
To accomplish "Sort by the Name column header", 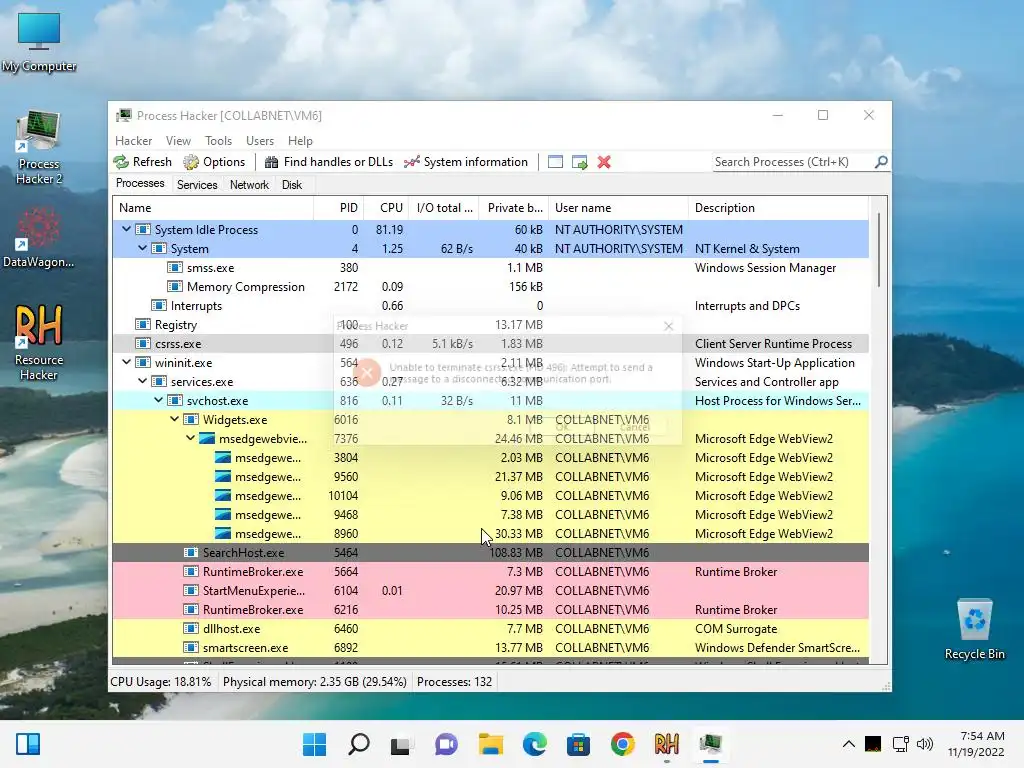I will click(213, 208).
